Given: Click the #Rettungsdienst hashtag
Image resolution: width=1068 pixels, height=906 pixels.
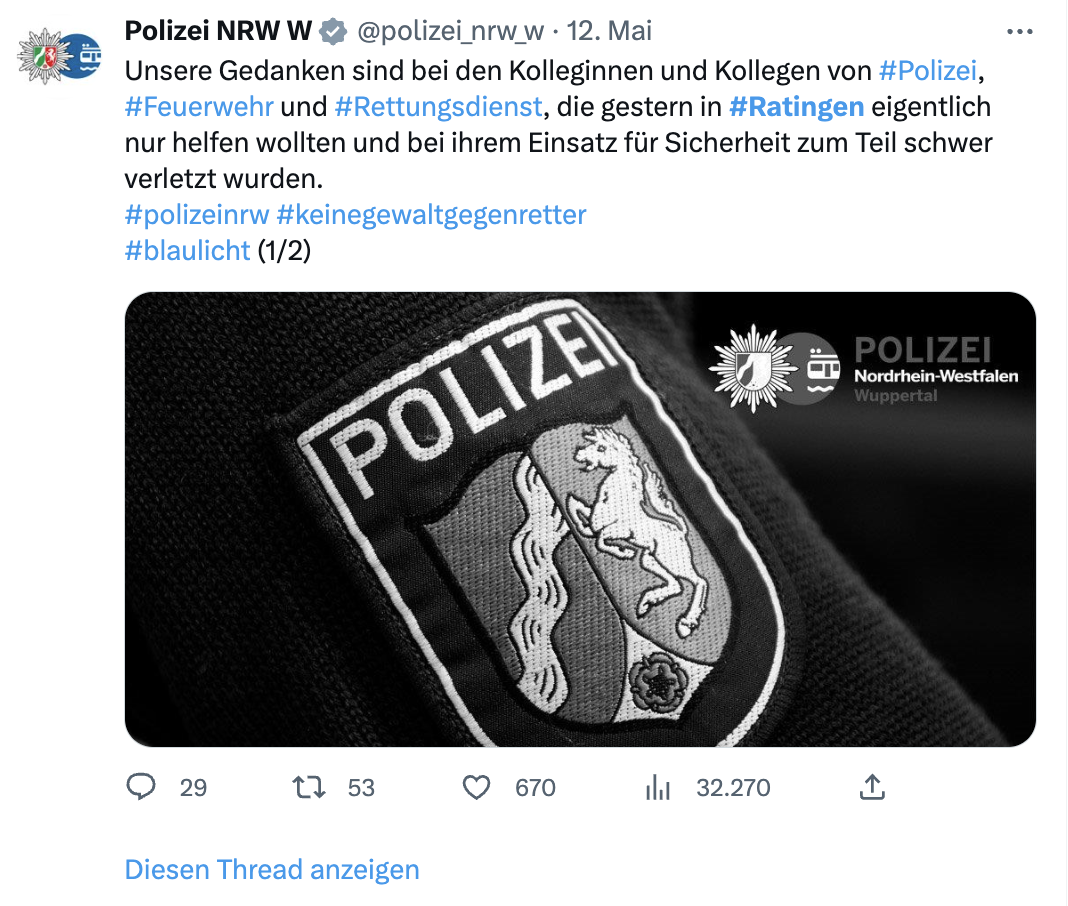Looking at the screenshot, I should pyautogui.click(x=438, y=105).
